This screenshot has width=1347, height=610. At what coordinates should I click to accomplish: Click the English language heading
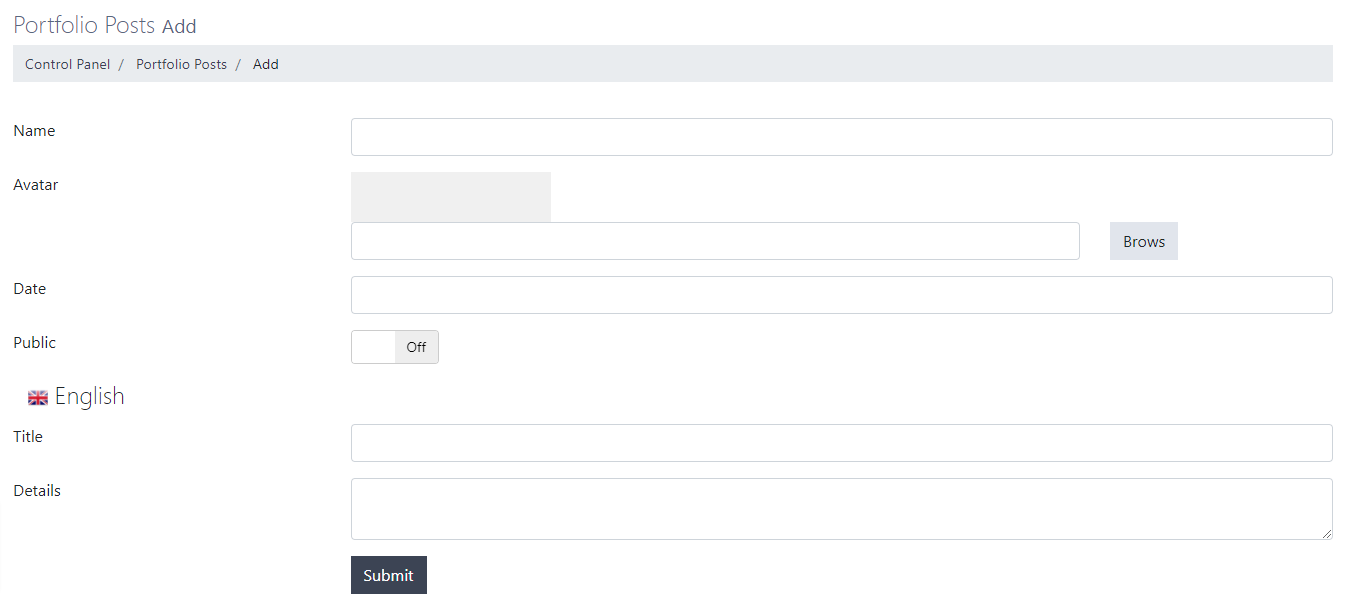tap(89, 396)
